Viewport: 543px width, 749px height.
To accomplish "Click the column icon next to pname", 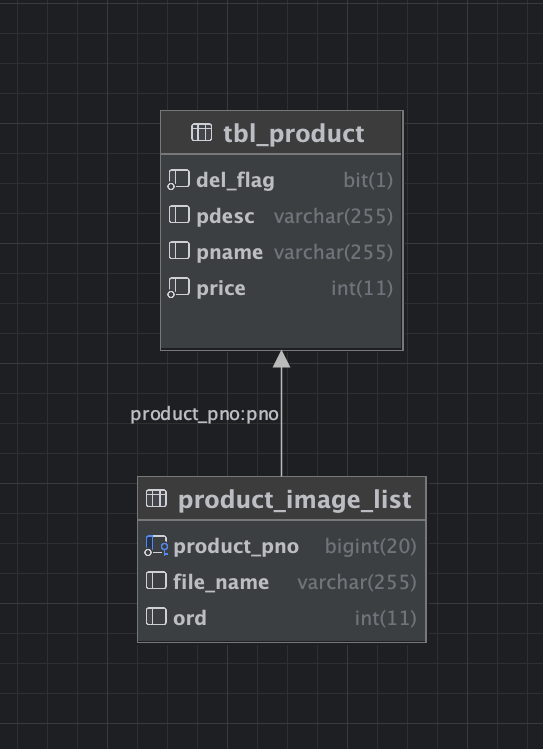I will [179, 250].
